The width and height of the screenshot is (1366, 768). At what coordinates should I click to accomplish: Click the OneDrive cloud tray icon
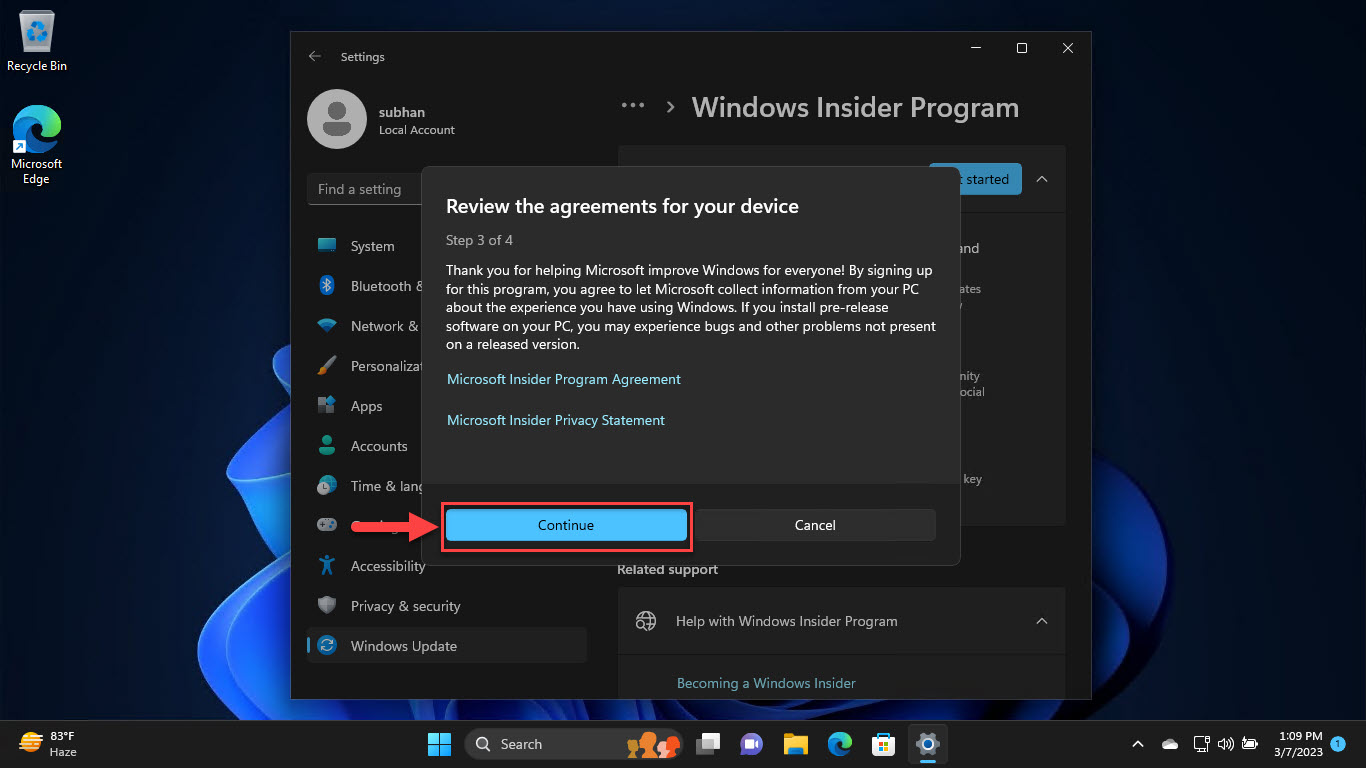(x=1170, y=744)
